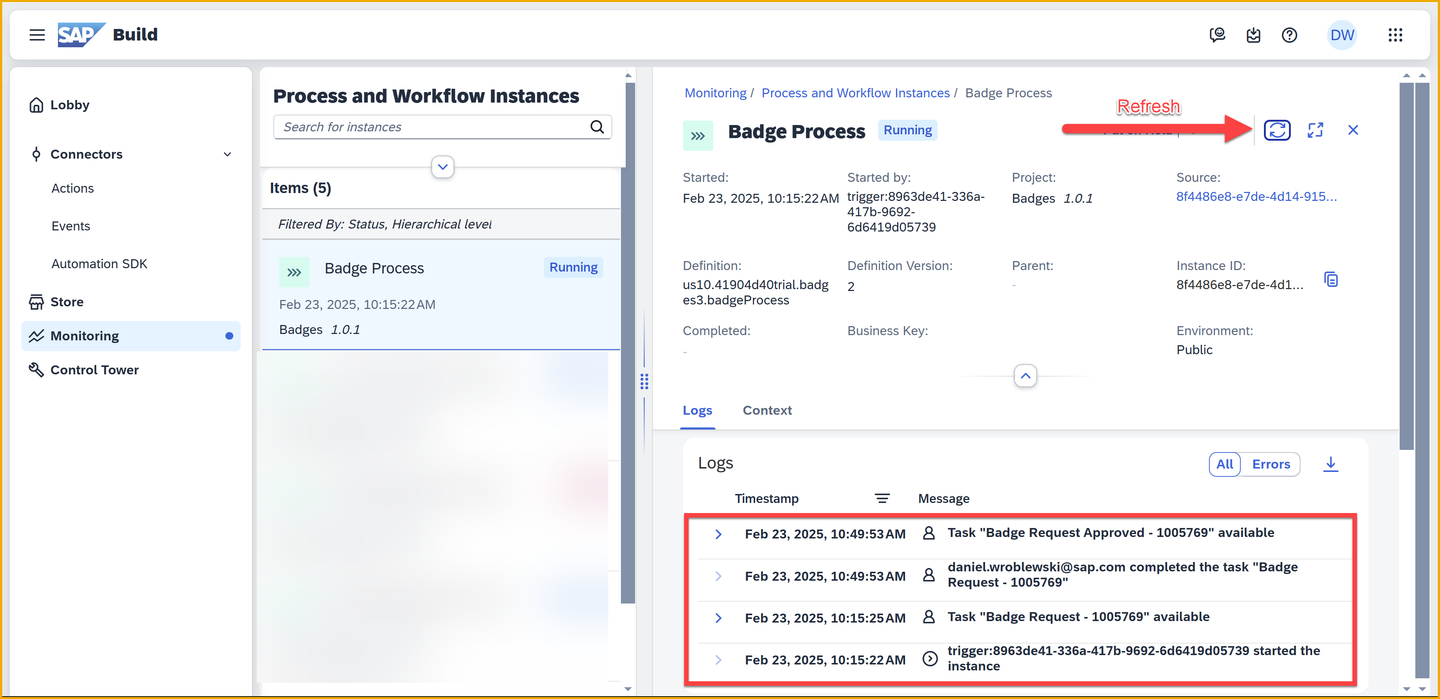Select the Badge Process instance list item
1440x699 pixels.
[441, 294]
